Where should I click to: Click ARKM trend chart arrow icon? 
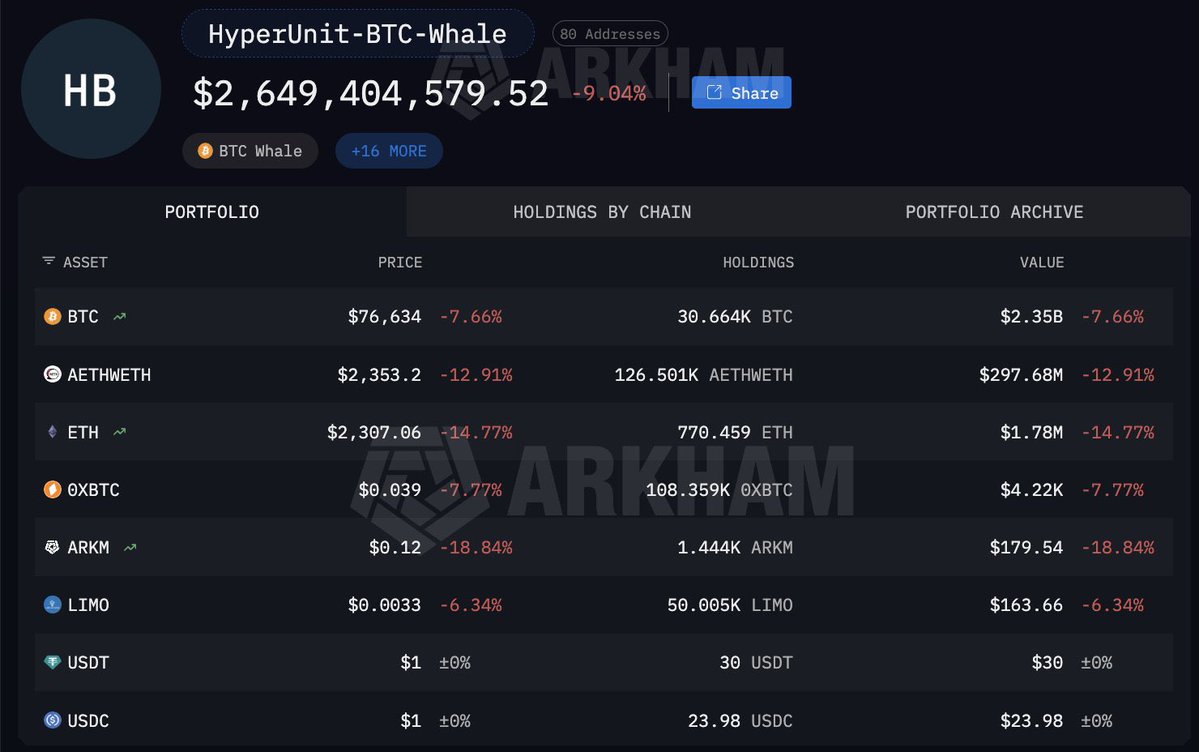[x=130, y=548]
